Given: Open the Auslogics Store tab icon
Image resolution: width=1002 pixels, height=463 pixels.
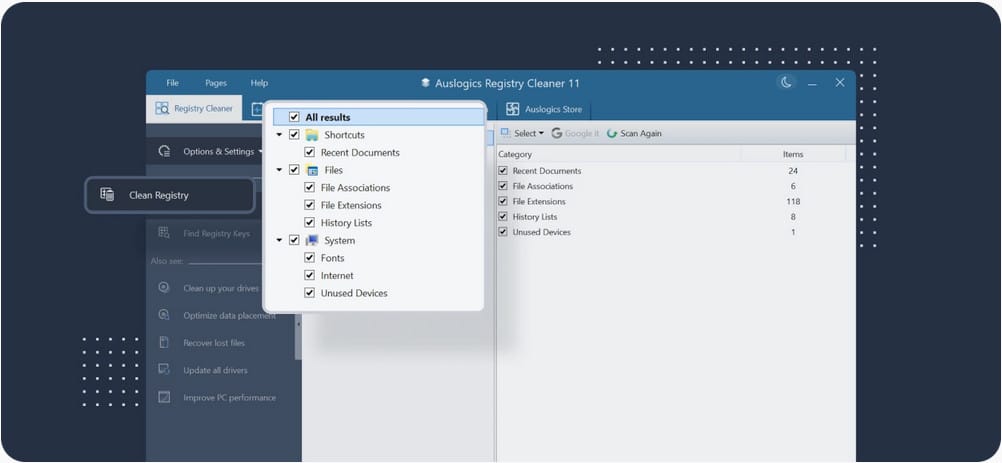Looking at the screenshot, I should pyautogui.click(x=513, y=109).
